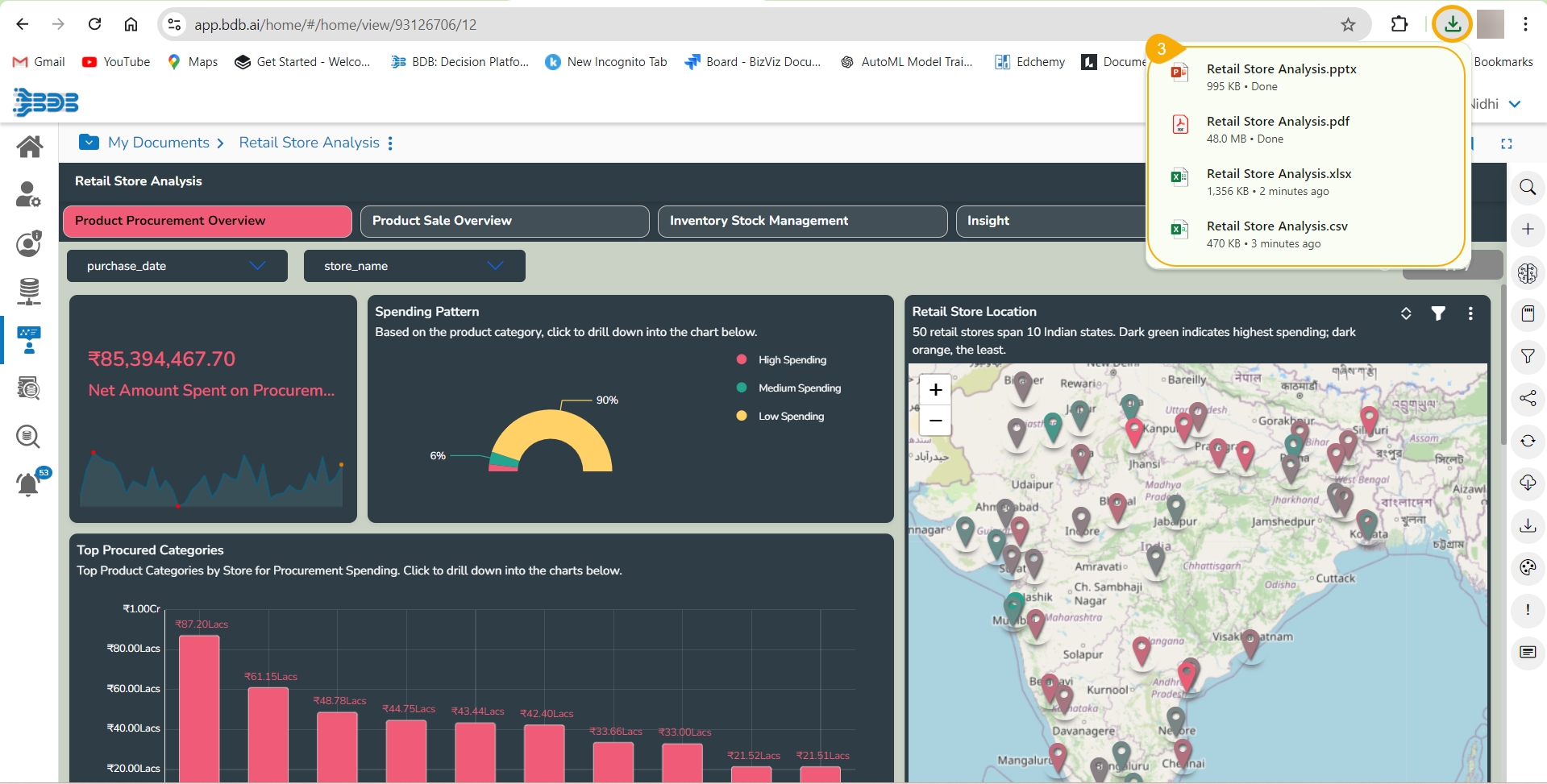The height and width of the screenshot is (784, 1547).
Task: Go to the platform home icon
Action: [30, 147]
